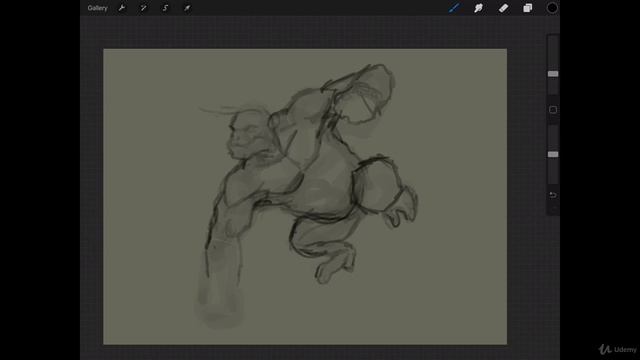This screenshot has width=640, height=360.
Task: Select the Eraser tool
Action: click(x=503, y=8)
